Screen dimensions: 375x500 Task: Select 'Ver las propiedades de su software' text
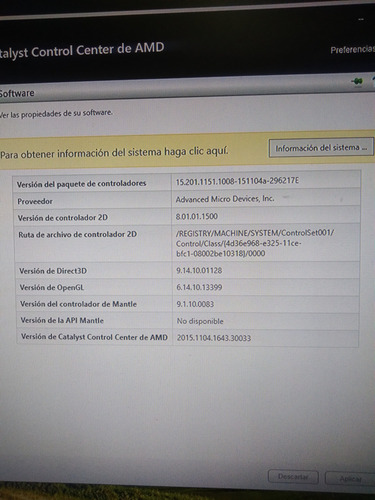(x=56, y=114)
